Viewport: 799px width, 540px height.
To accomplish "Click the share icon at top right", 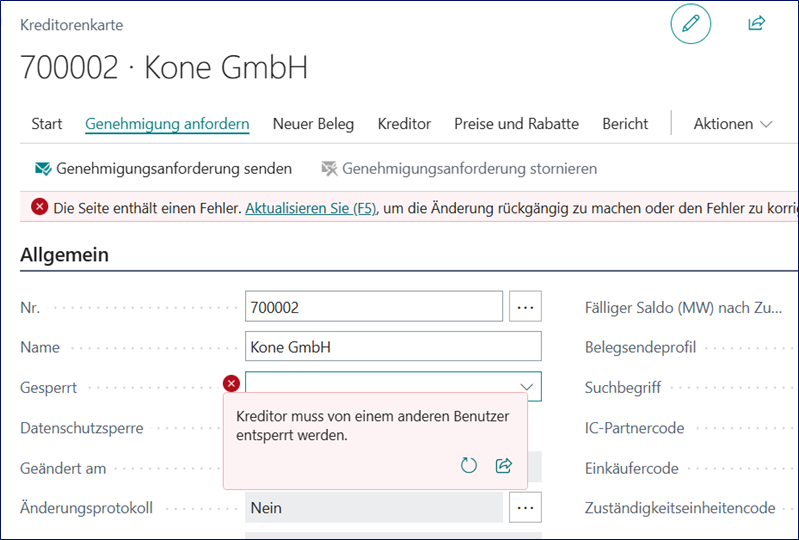I will pos(756,24).
